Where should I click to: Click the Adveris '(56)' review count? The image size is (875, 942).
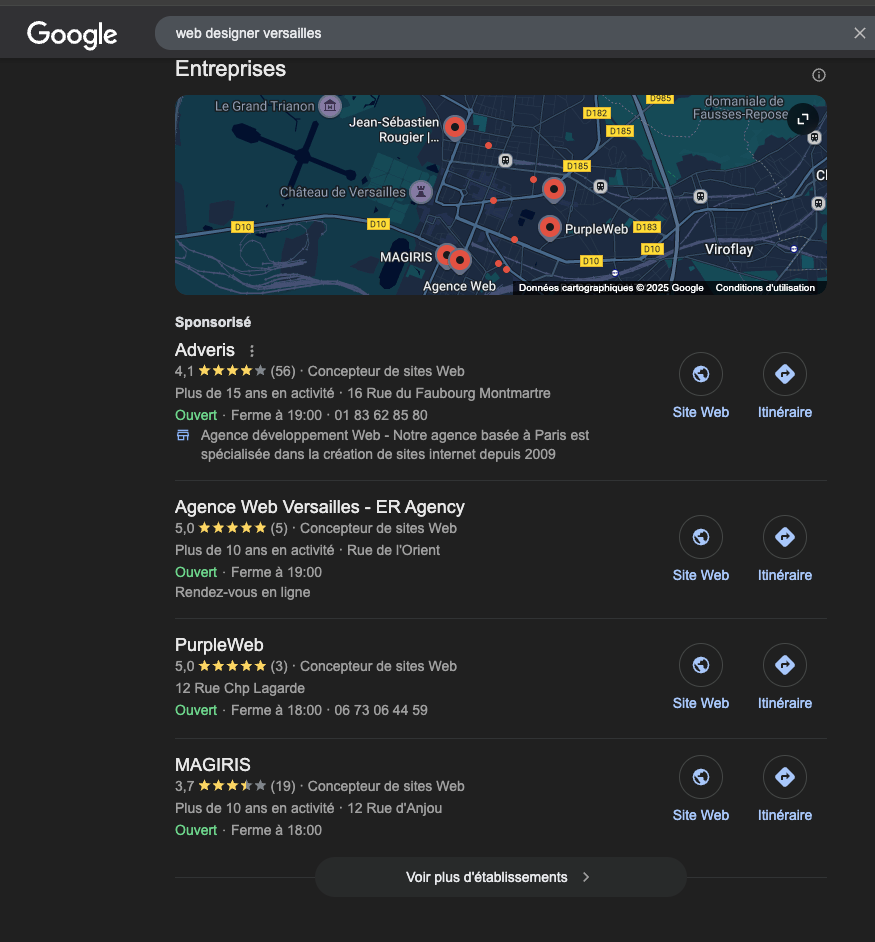283,371
